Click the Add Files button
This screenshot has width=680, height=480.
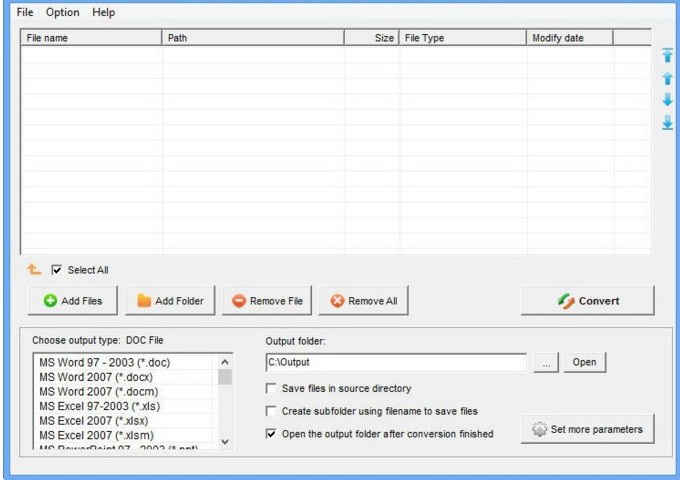[72, 300]
